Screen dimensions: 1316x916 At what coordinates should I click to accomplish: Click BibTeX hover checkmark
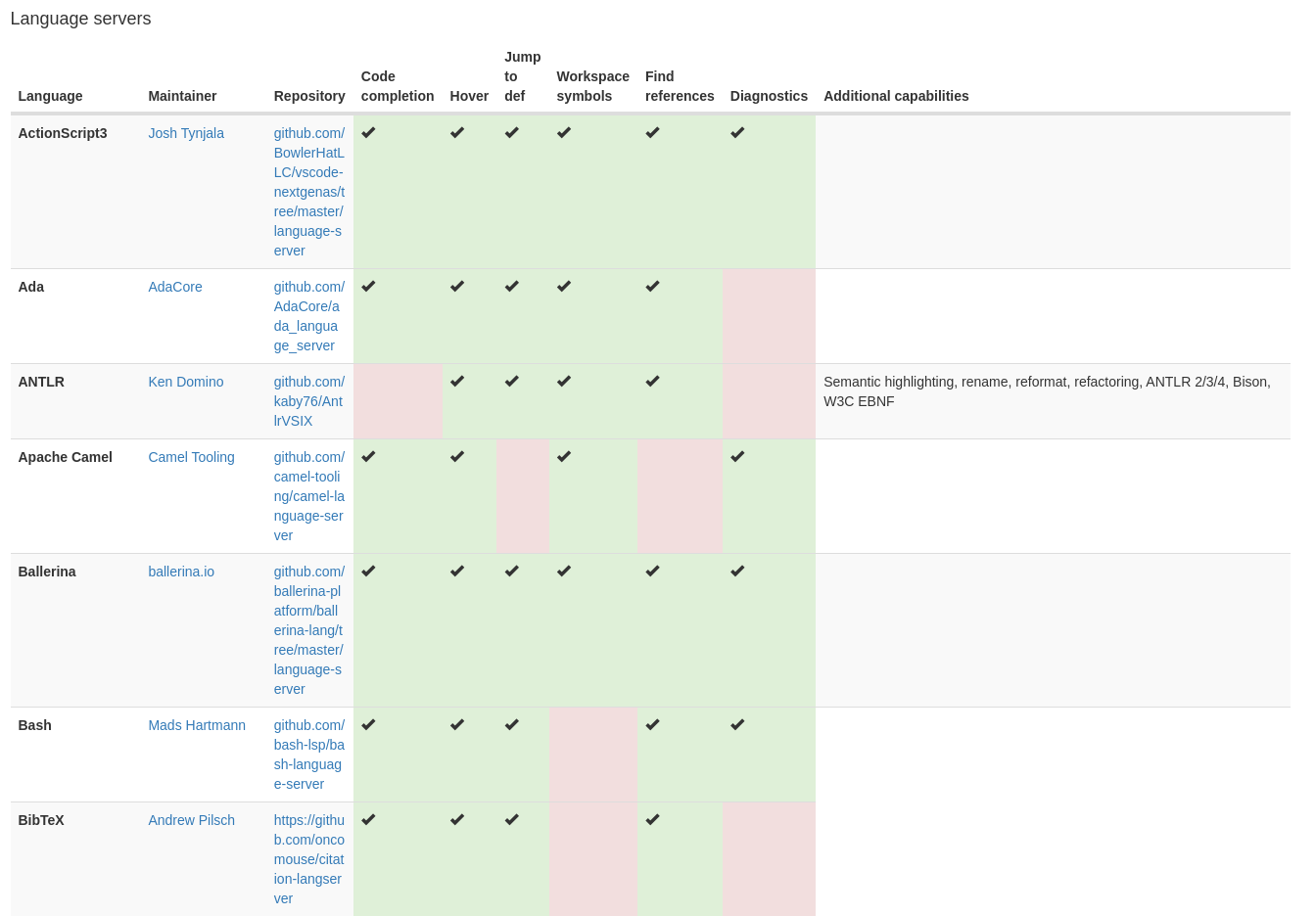click(457, 819)
